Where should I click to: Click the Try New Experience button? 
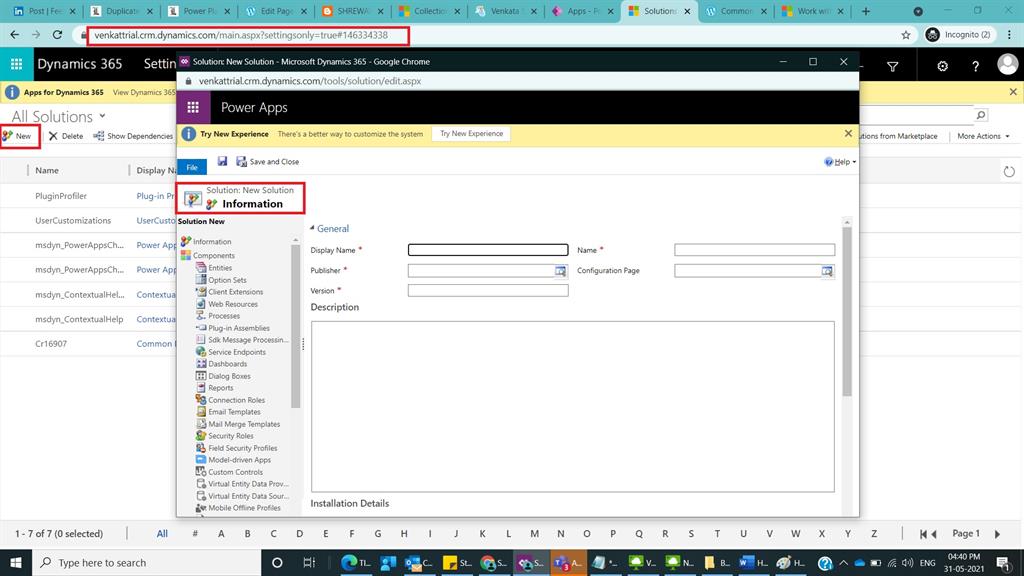(470, 133)
